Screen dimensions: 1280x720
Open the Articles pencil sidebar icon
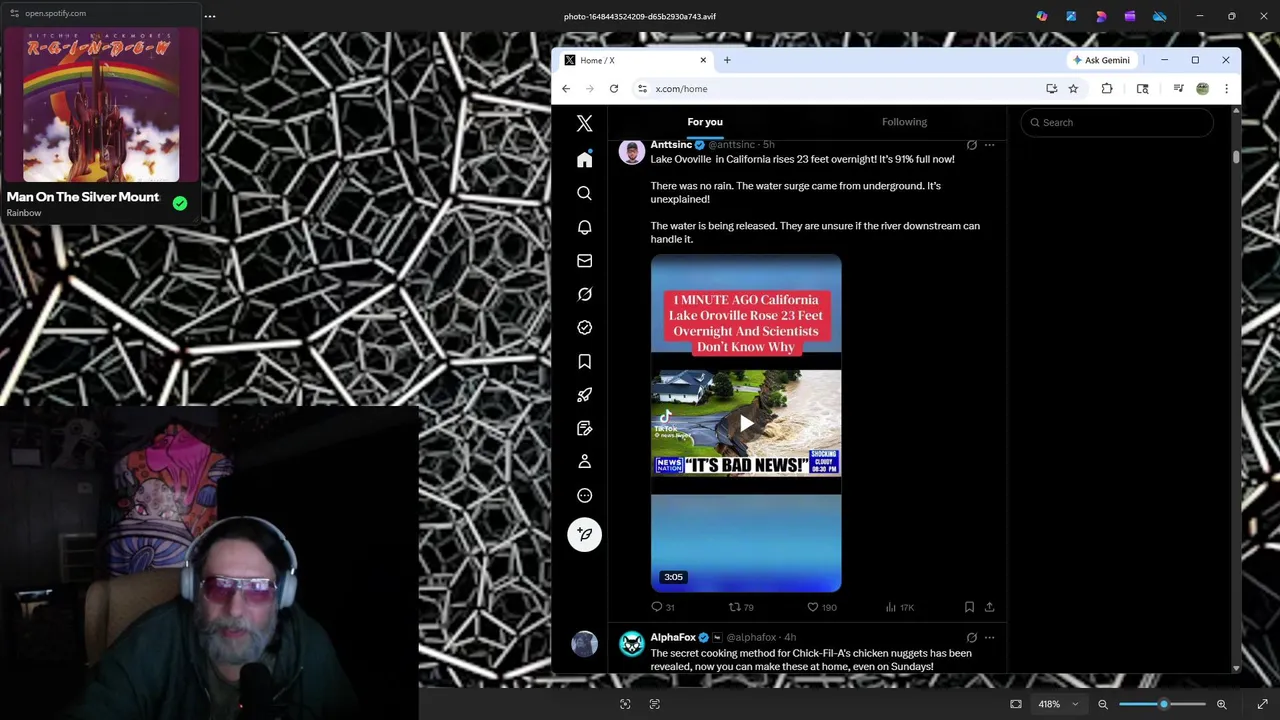pyautogui.click(x=584, y=428)
